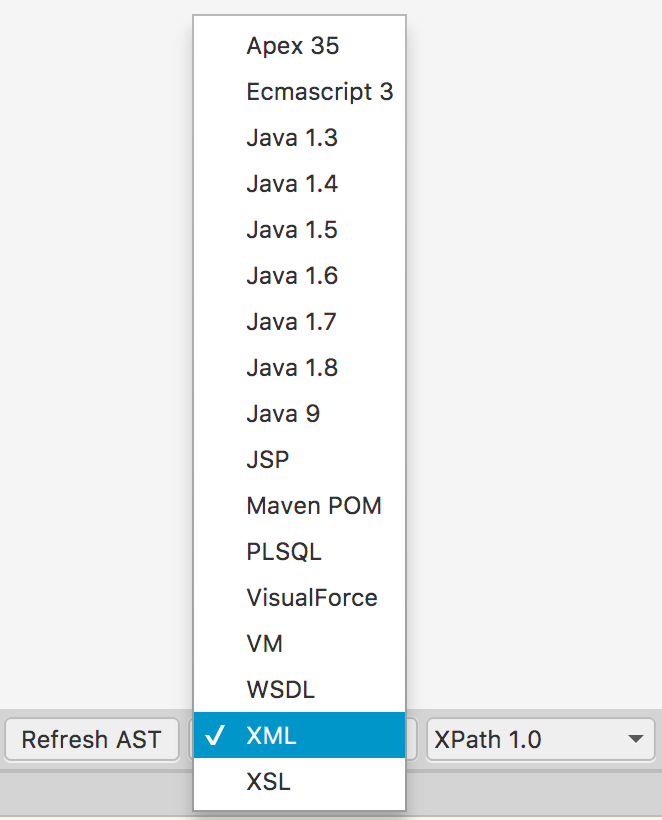Choose the JSP language option
Image resolution: width=662 pixels, height=820 pixels.
(x=268, y=459)
